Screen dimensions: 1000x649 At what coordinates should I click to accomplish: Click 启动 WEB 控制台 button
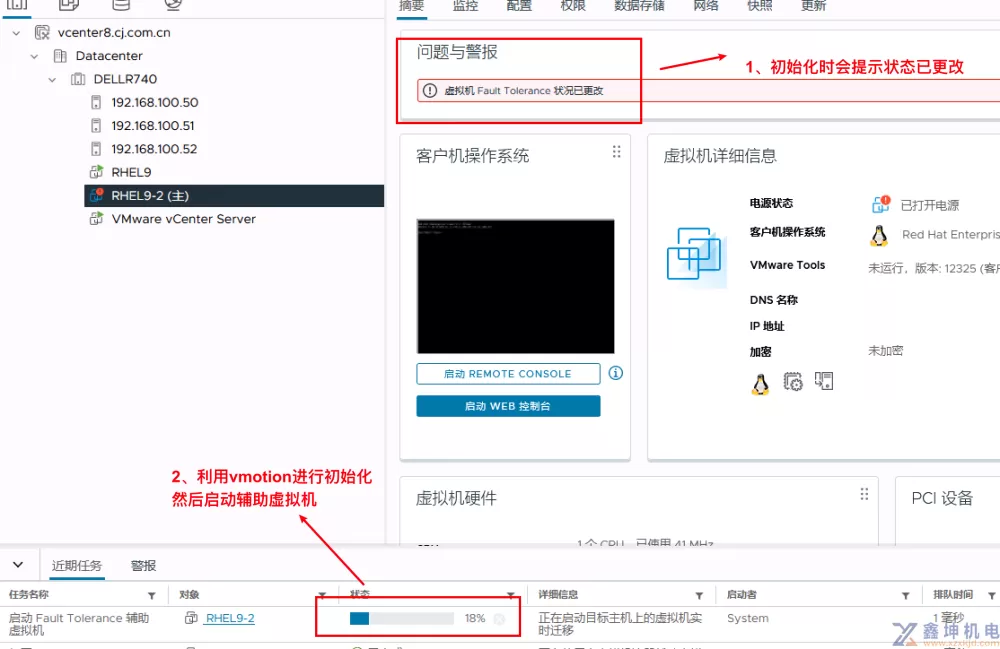pos(508,406)
